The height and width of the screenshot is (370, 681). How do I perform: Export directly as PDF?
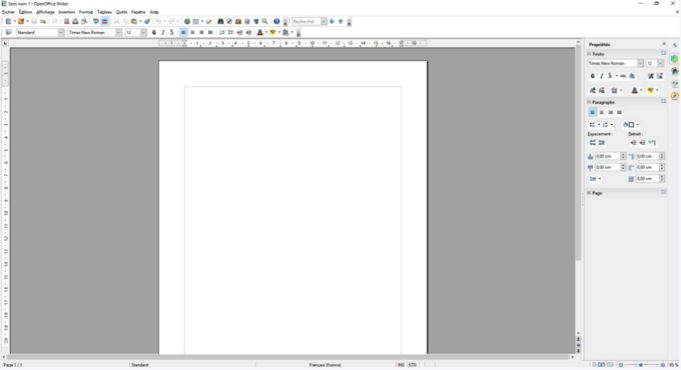[x=66, y=21]
